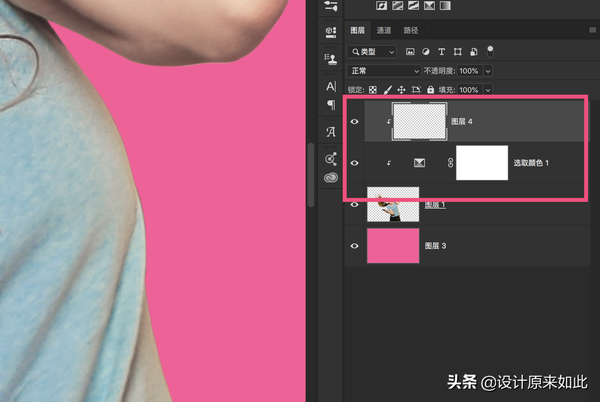Viewport: 600px width, 402px height.
Task: Click the lock position move icon
Action: pyautogui.click(x=402, y=89)
